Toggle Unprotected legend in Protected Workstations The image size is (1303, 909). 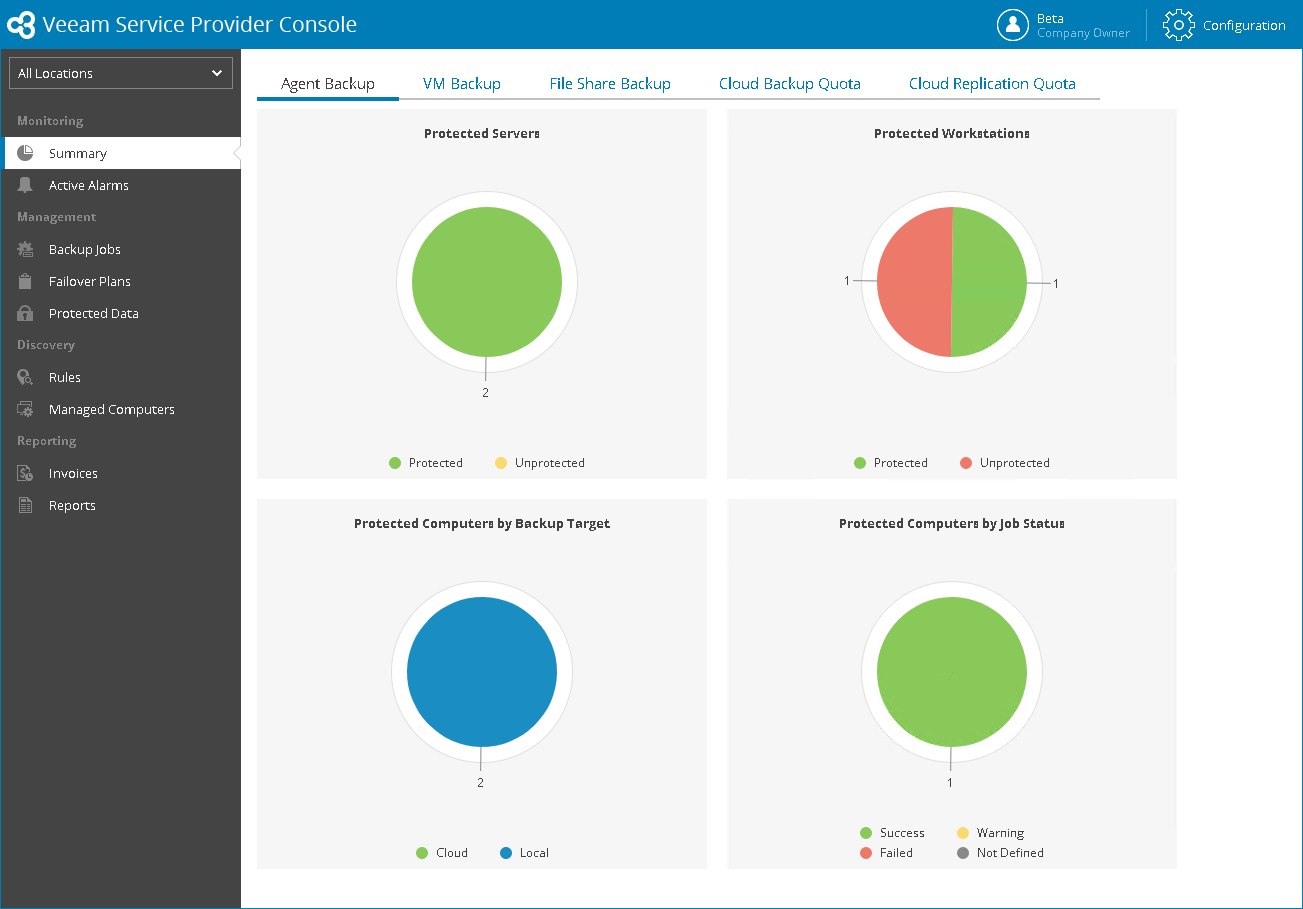point(1005,463)
